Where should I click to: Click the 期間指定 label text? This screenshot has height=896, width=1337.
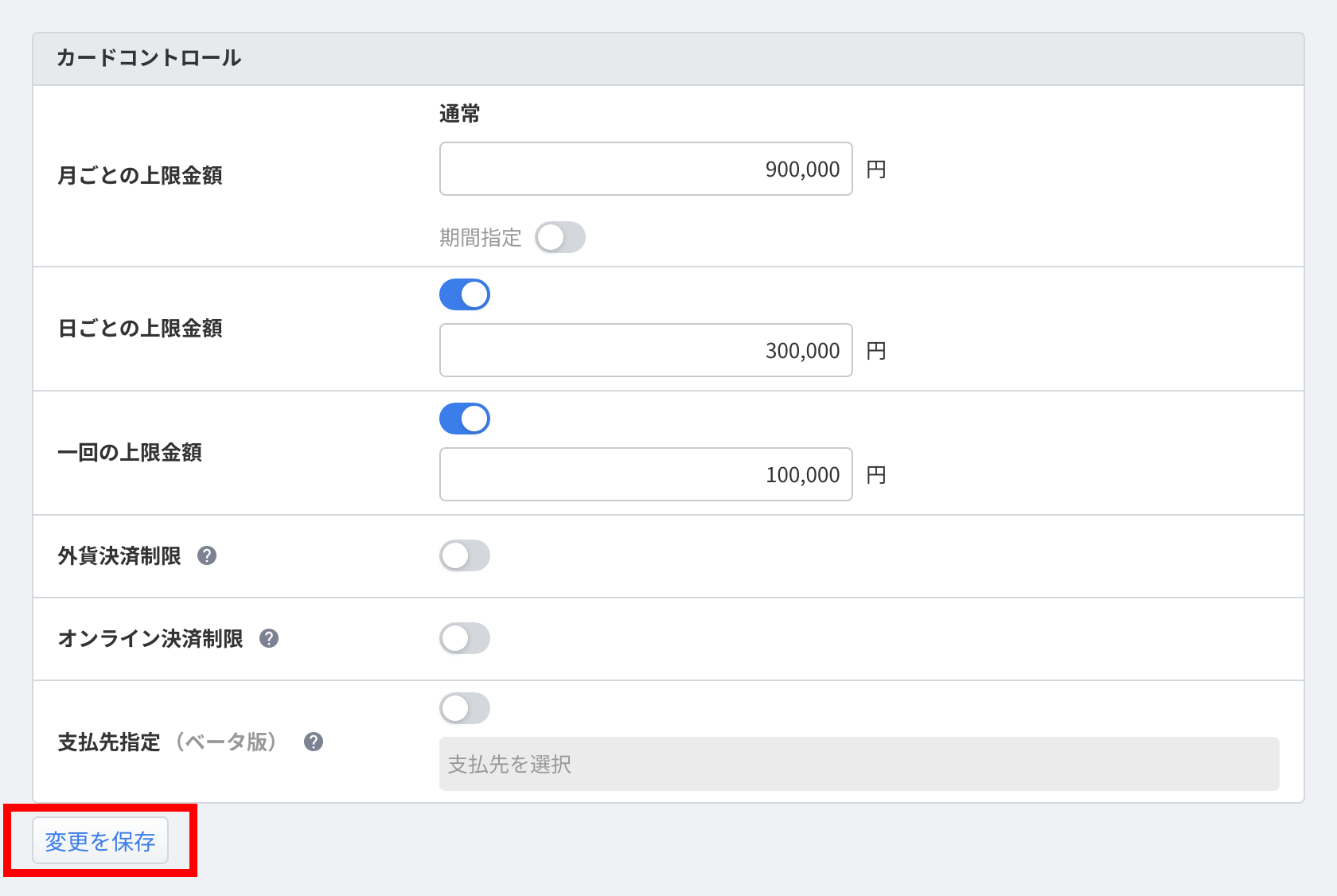point(480,237)
